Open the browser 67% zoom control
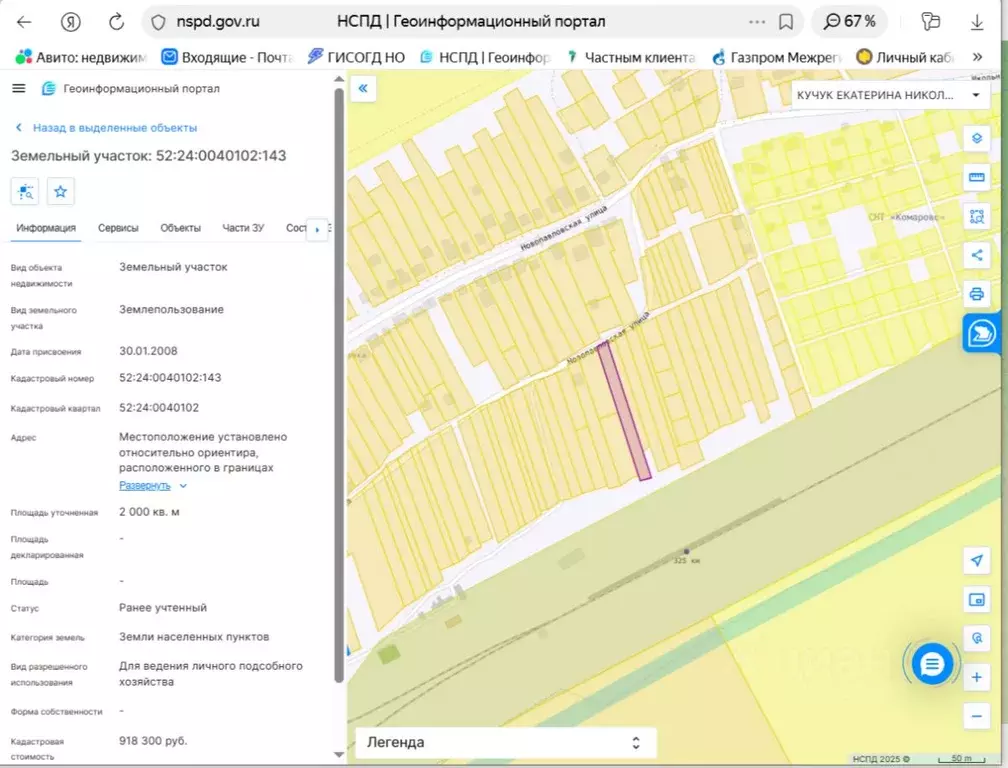The image size is (1008, 768). (849, 19)
